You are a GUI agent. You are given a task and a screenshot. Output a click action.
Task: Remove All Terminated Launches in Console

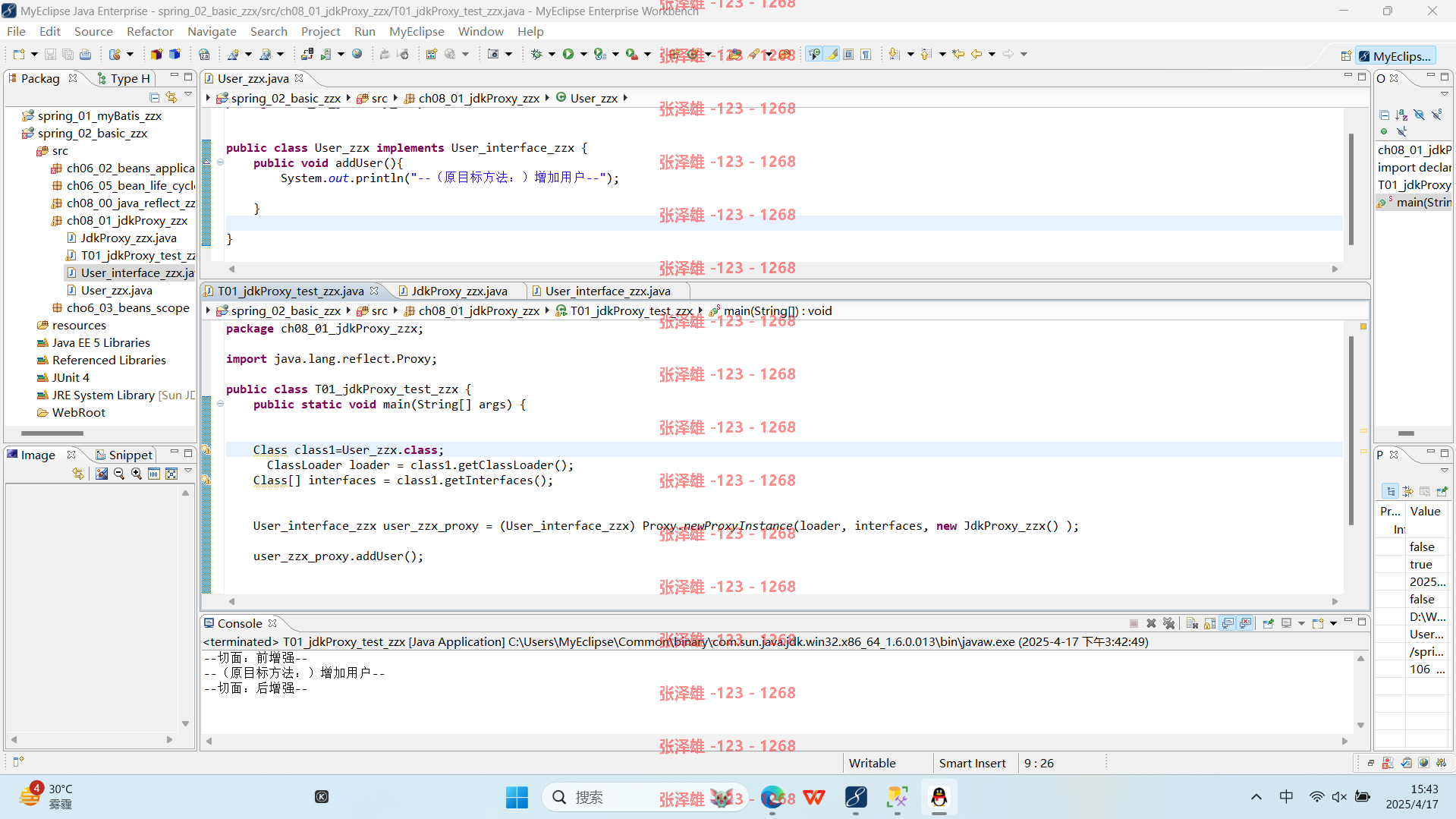tap(1168, 623)
